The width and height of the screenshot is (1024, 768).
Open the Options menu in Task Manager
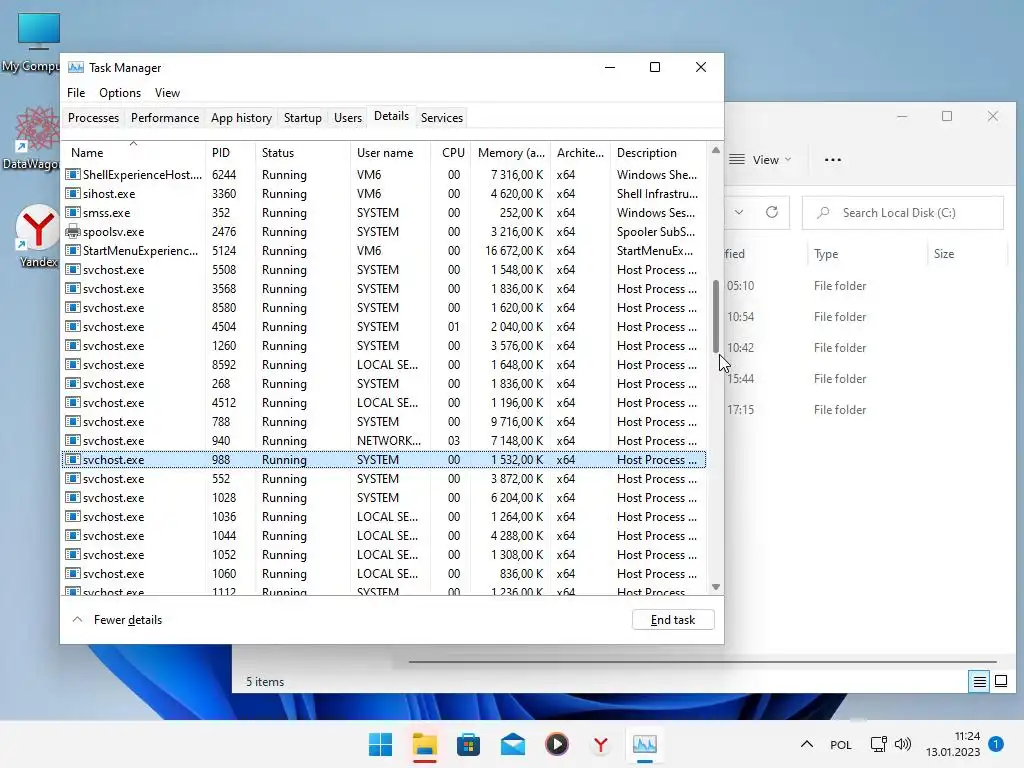click(x=120, y=93)
